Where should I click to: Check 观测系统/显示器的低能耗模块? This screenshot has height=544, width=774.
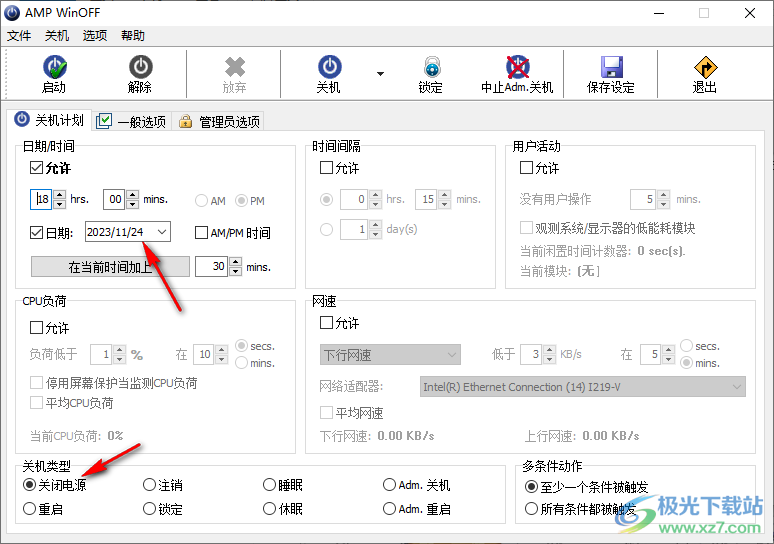pos(526,228)
